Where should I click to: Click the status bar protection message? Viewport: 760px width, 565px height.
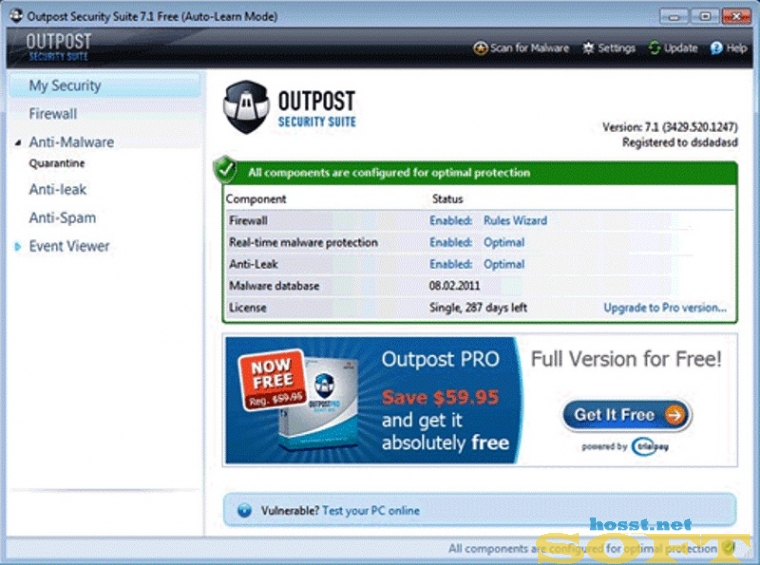coord(582,549)
